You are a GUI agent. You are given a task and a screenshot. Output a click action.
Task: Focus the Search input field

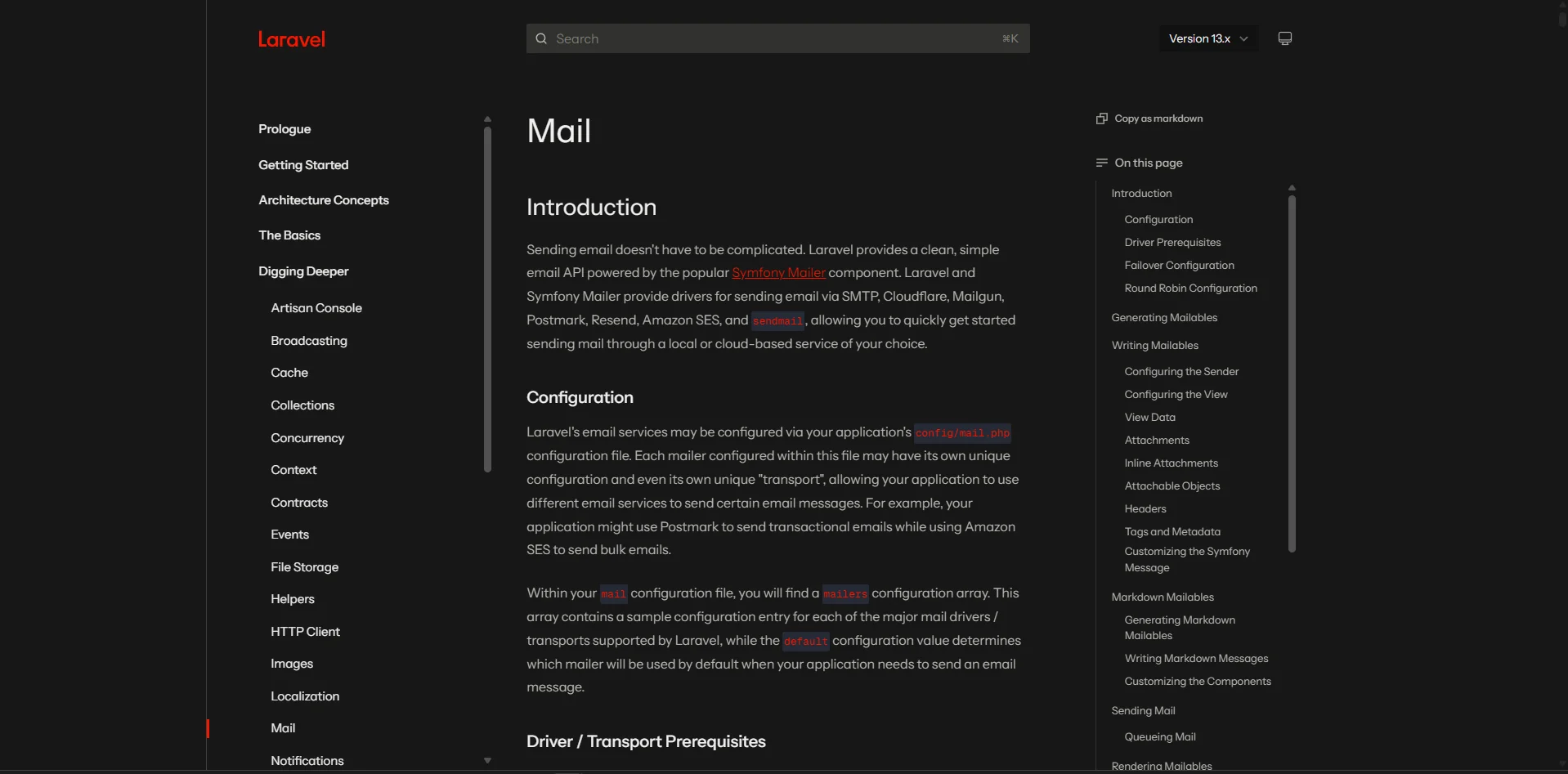[777, 38]
